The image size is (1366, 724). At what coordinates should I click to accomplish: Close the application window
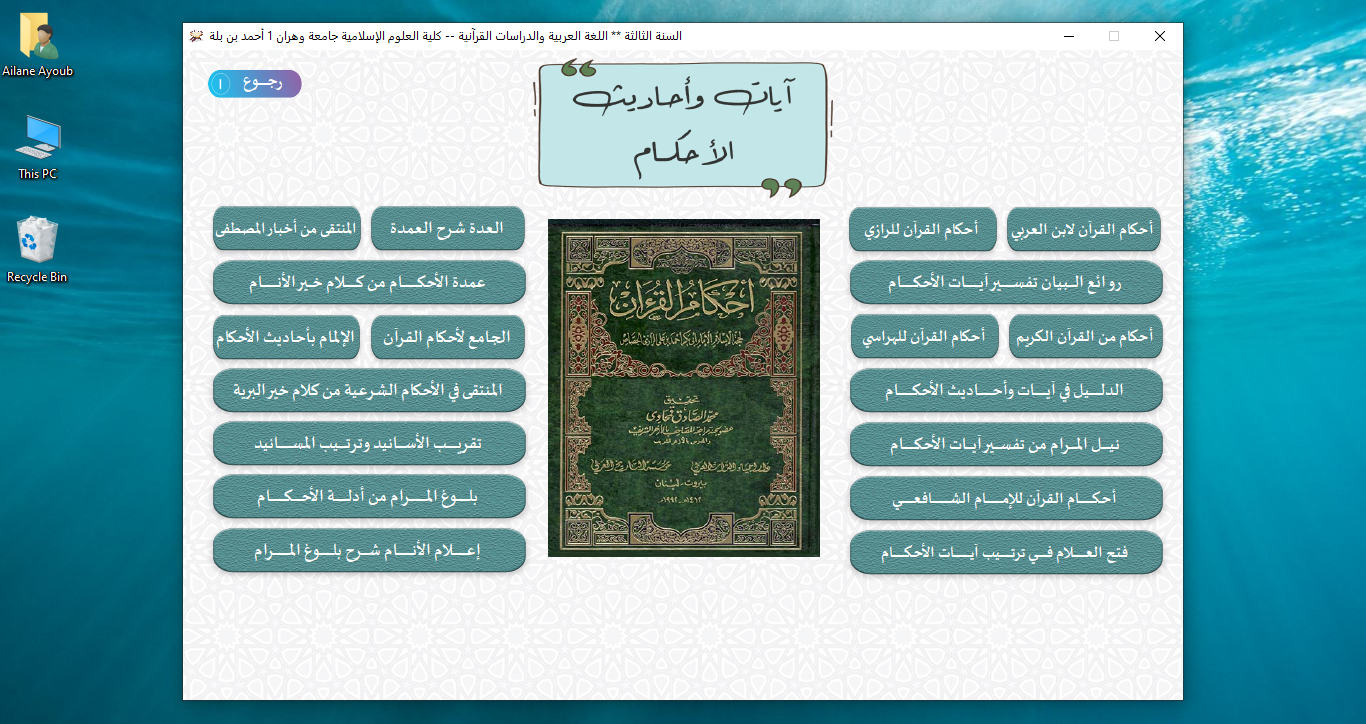pos(1160,36)
